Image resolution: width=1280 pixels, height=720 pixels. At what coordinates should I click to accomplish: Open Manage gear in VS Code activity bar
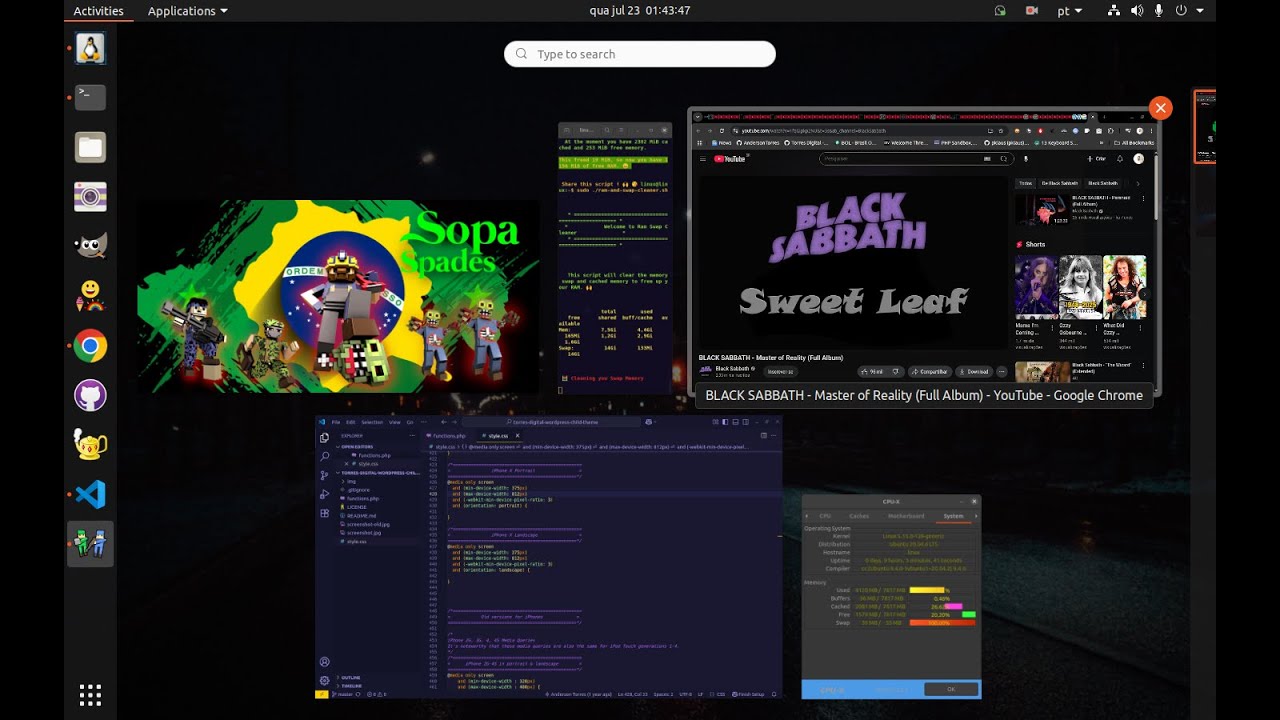[x=324, y=680]
